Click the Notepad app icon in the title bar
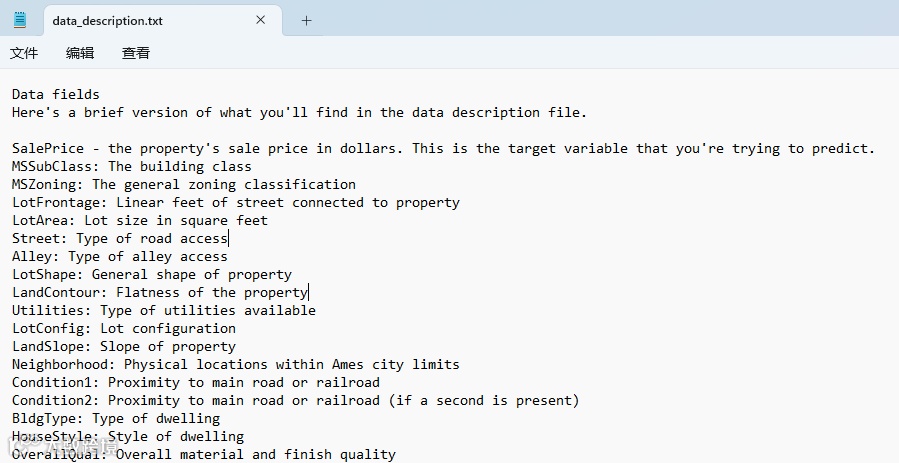The width and height of the screenshot is (899, 463). pos(20,20)
